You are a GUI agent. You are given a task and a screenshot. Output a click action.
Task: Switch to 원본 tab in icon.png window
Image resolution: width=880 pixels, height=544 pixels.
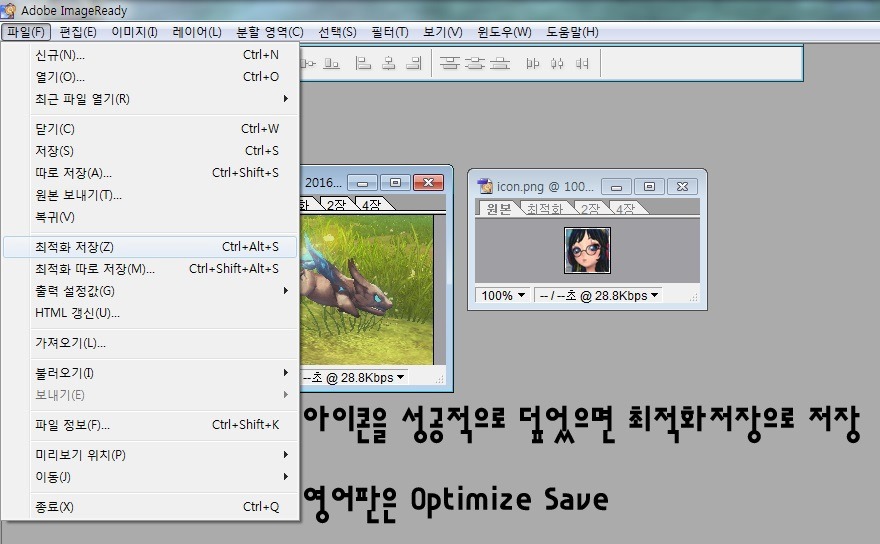[498, 208]
